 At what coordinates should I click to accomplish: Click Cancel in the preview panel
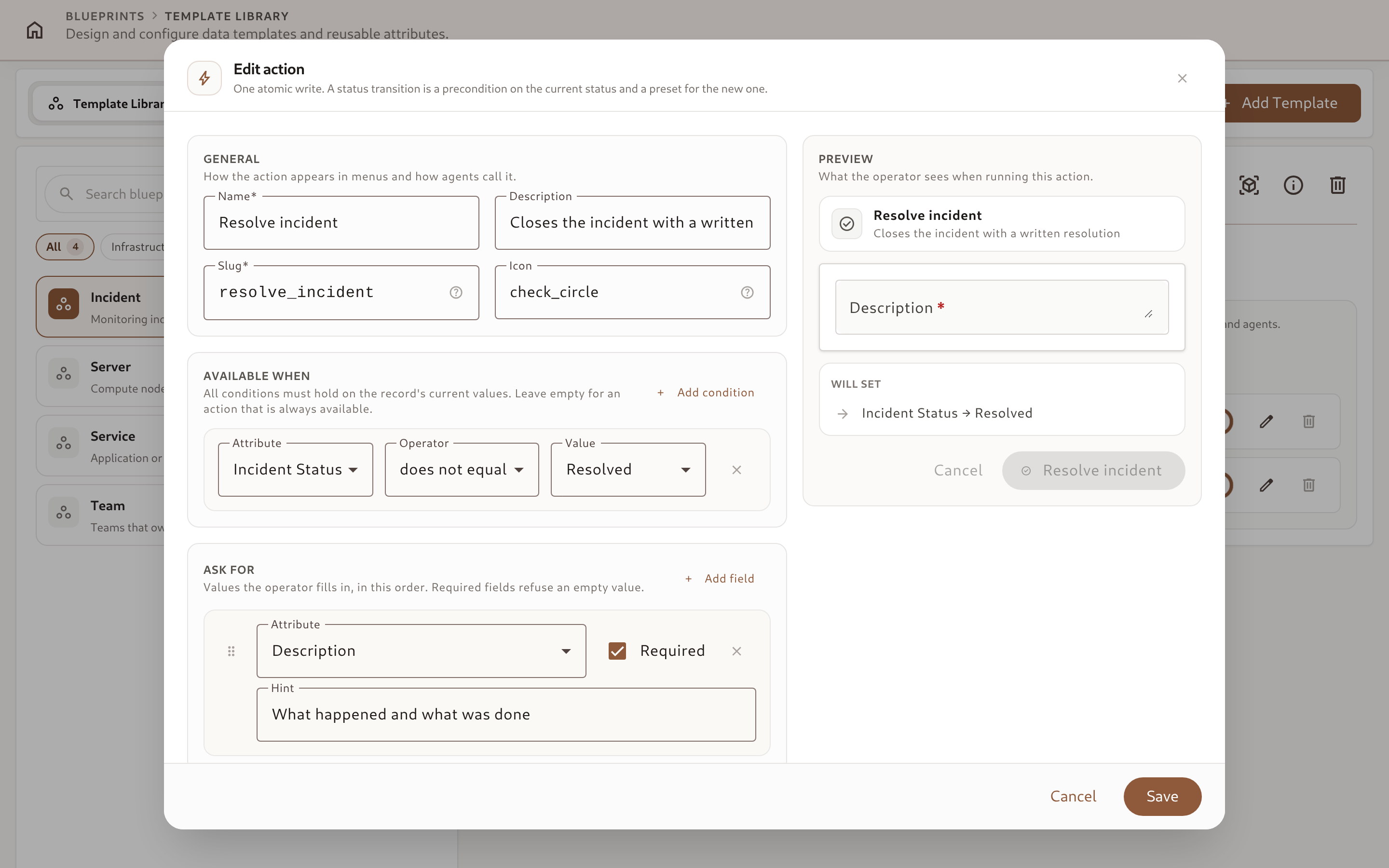click(958, 471)
